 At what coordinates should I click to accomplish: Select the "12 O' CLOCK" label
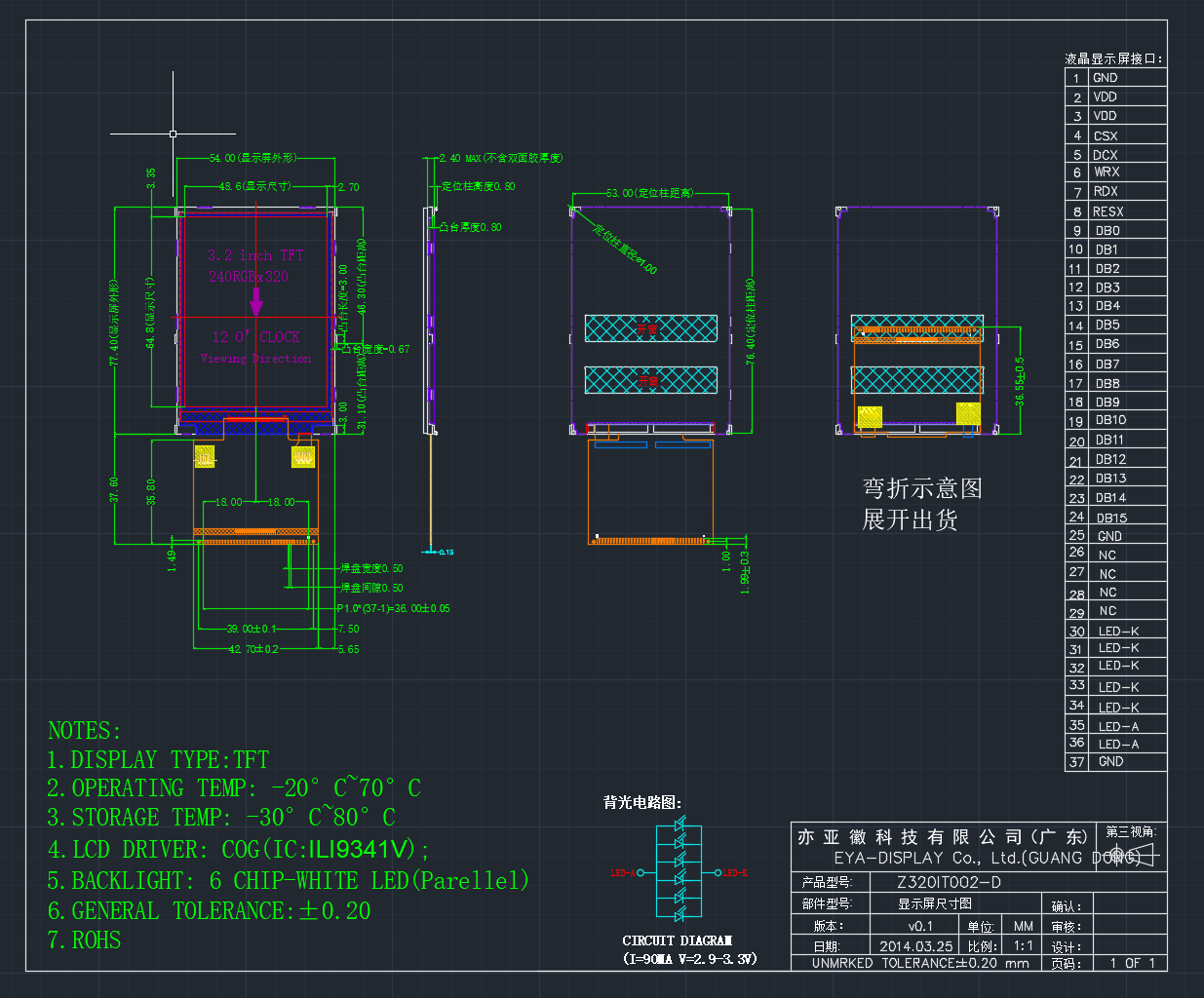click(256, 337)
